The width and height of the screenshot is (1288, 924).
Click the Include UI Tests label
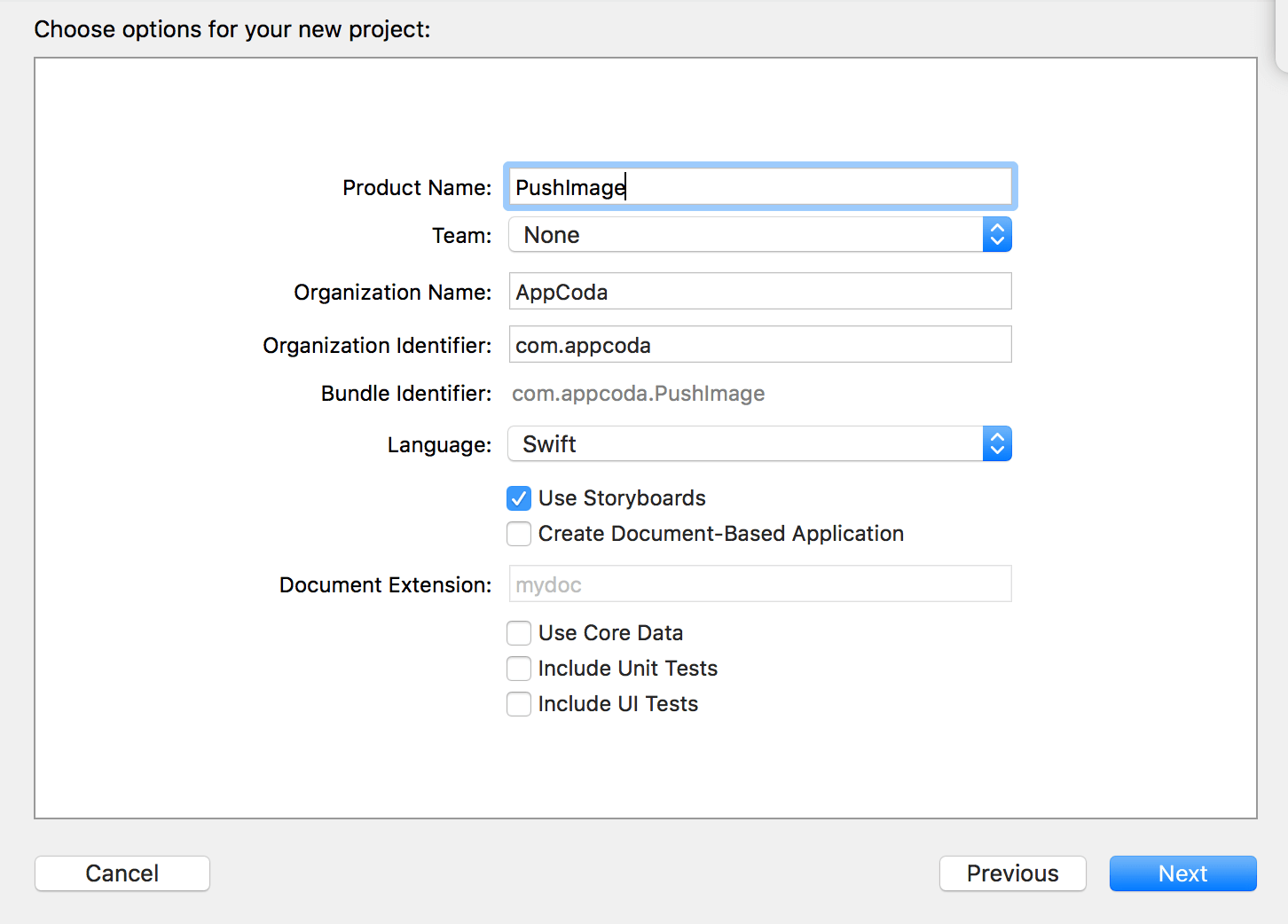(x=617, y=704)
